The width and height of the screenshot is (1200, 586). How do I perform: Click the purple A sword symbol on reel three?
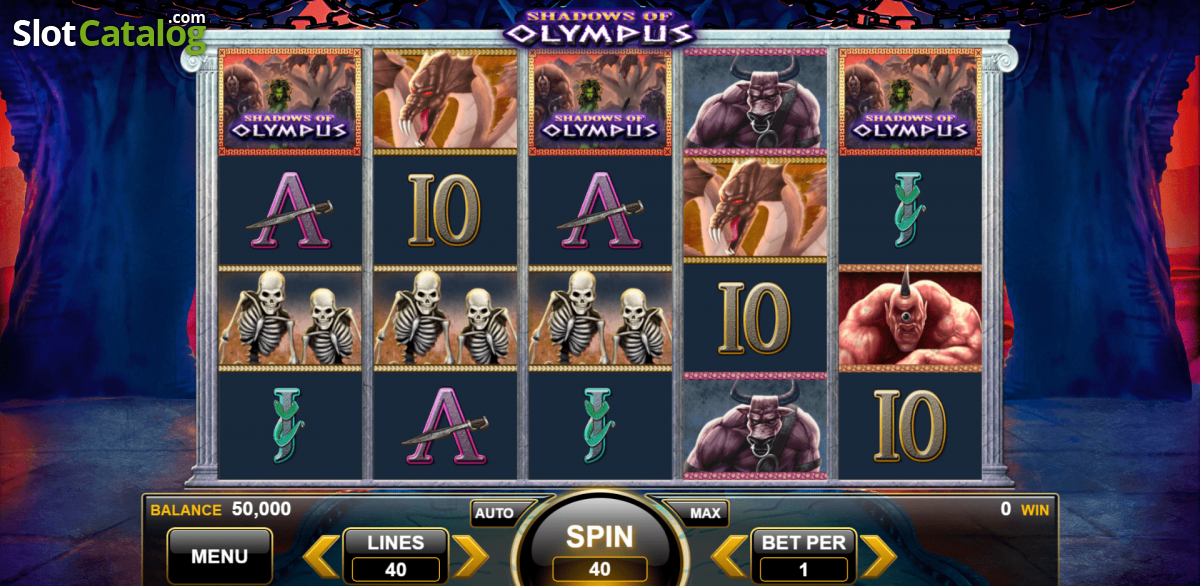600,210
